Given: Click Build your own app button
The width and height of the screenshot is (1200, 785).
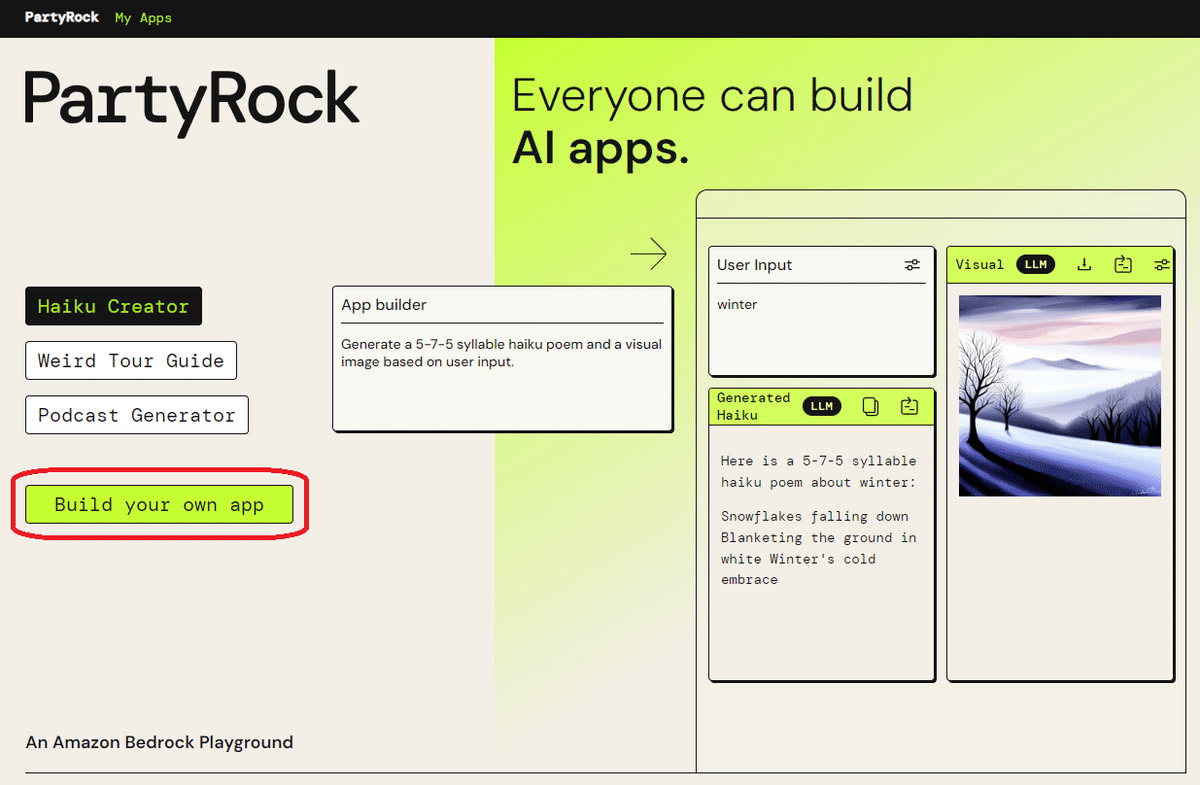Looking at the screenshot, I should click(159, 504).
